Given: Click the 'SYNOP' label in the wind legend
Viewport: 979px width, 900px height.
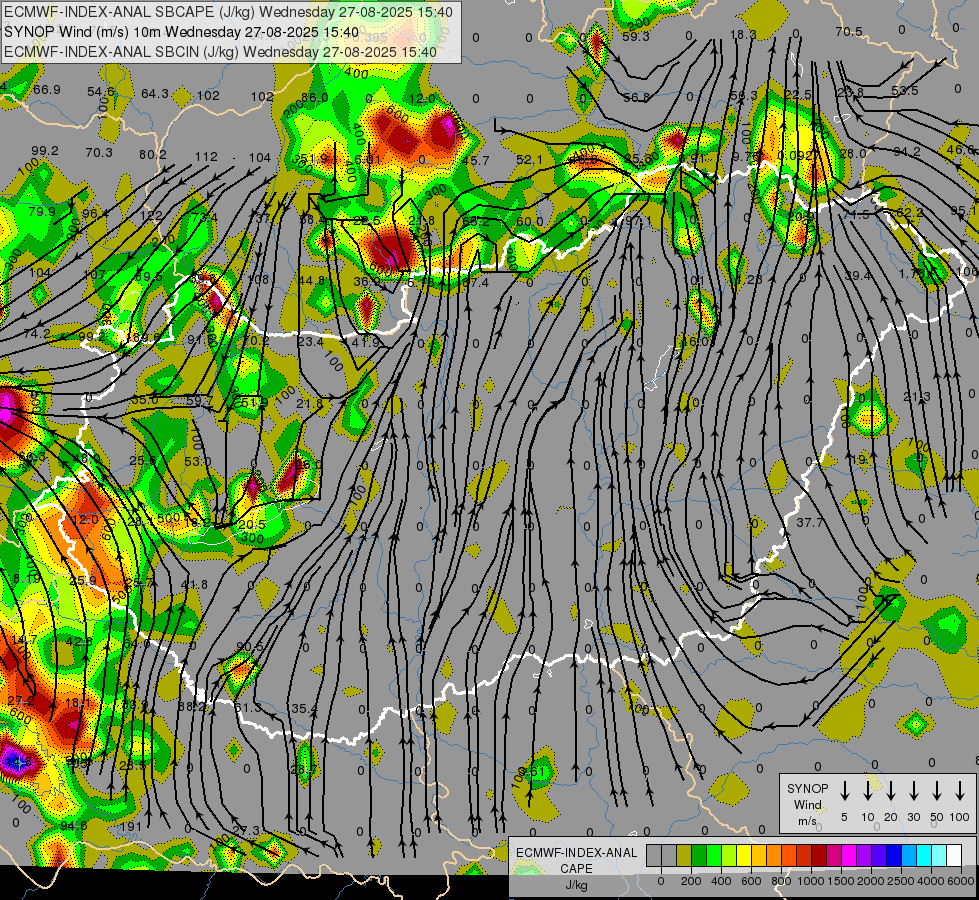Looking at the screenshot, I should pyautogui.click(x=807, y=788).
